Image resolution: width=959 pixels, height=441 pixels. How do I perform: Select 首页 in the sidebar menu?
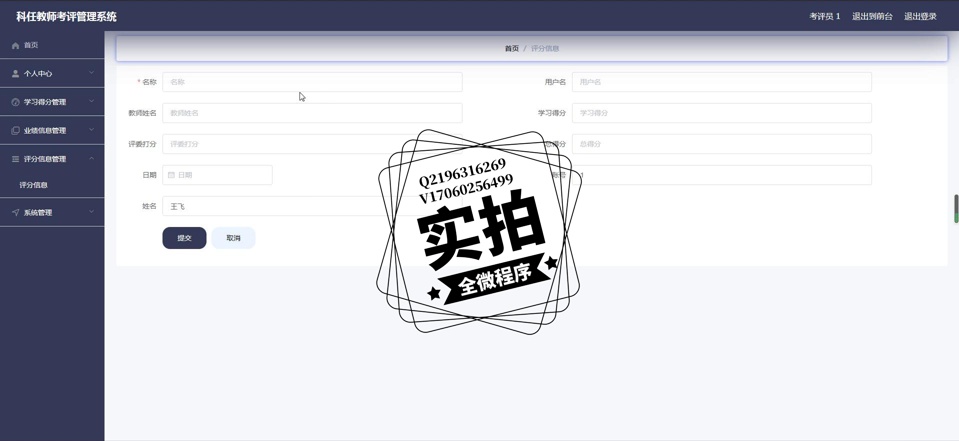coord(31,45)
